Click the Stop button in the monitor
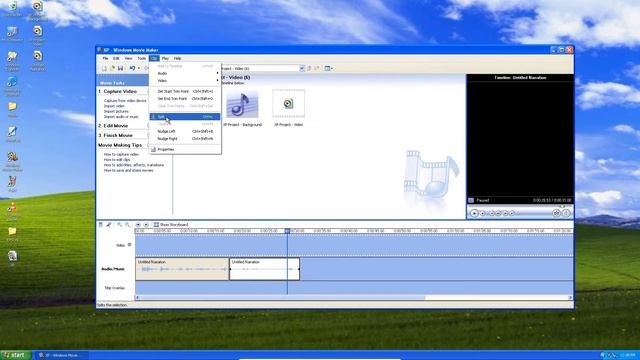The height and width of the screenshot is (360, 640). tap(483, 213)
